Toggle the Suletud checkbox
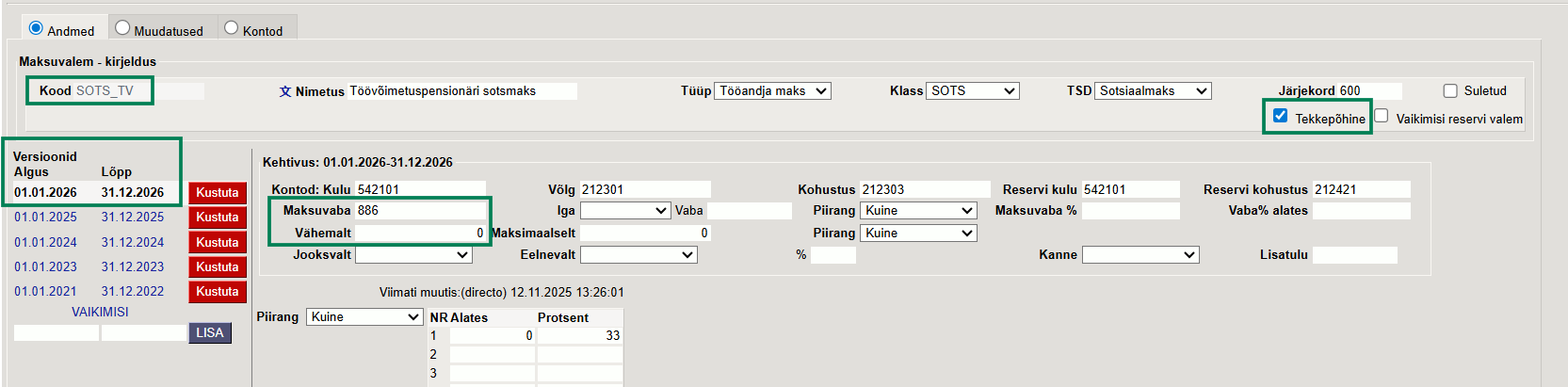This screenshot has width=1568, height=387. (x=1450, y=91)
